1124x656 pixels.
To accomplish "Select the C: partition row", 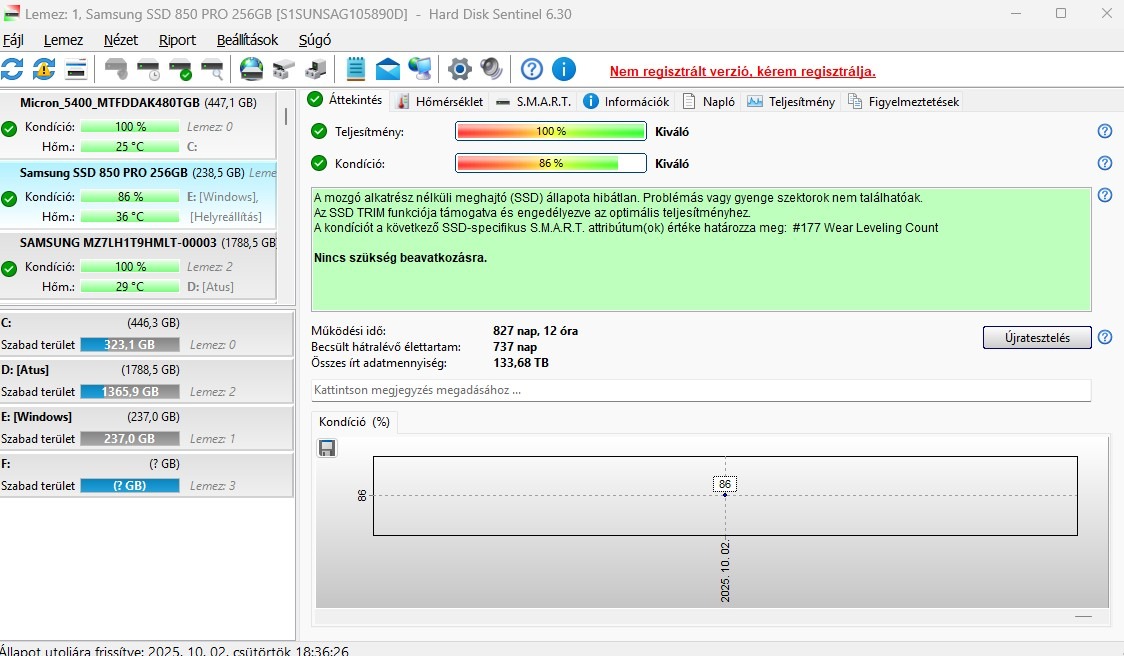I will click(x=146, y=333).
